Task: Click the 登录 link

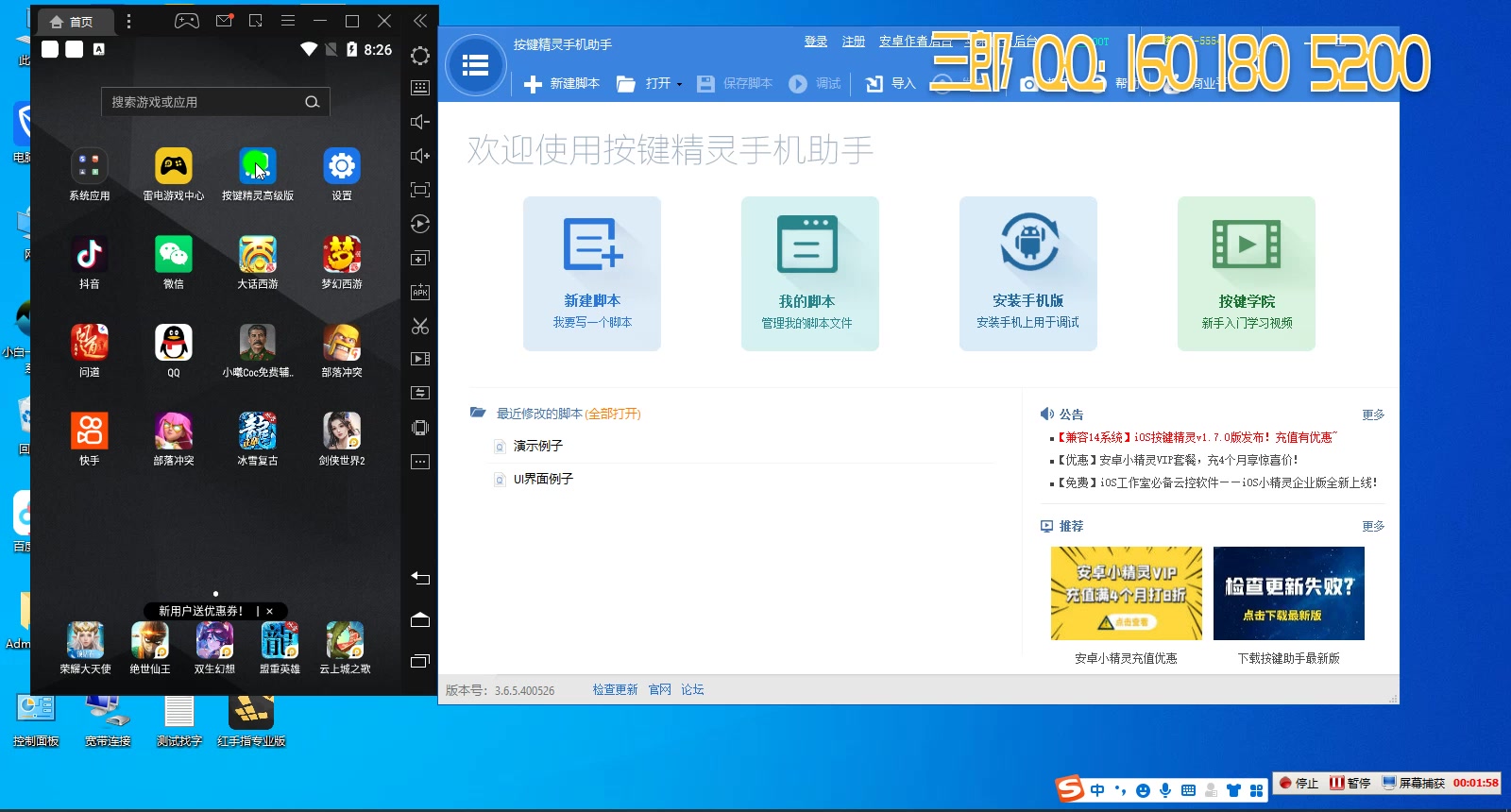Action: coord(816,42)
